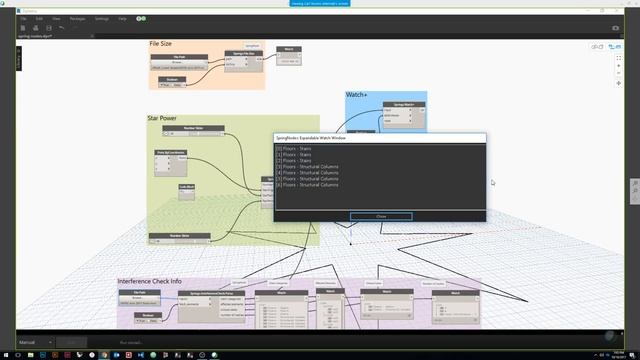
Task: Select False on the File Size Boolean node
Action: coord(178,85)
